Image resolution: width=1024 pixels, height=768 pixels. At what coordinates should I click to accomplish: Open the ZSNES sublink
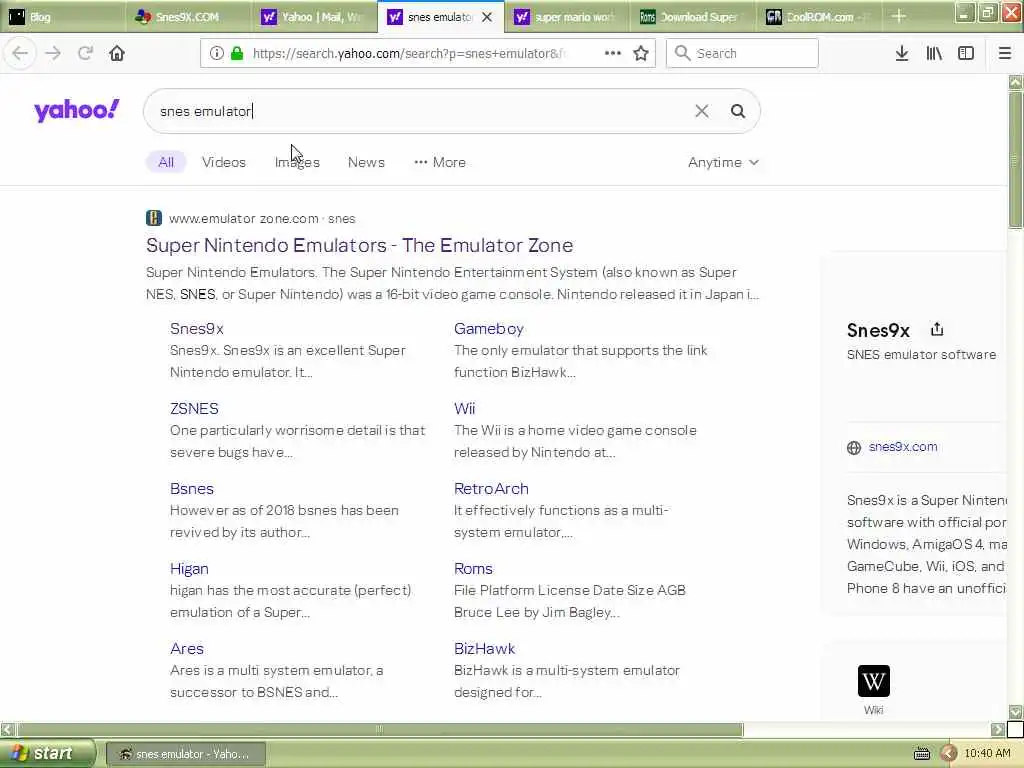(x=195, y=408)
